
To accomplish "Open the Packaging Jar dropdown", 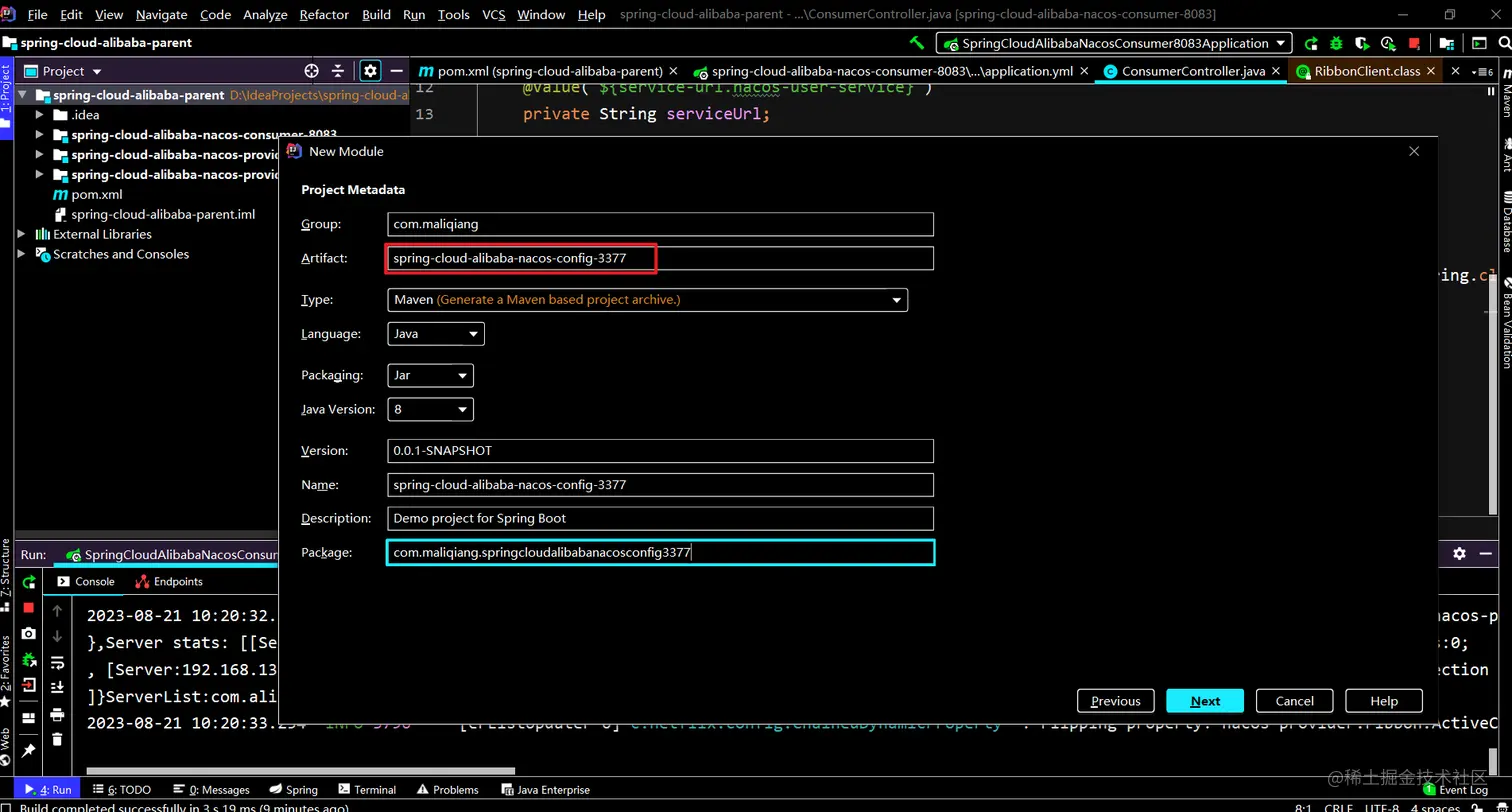I will pos(430,376).
